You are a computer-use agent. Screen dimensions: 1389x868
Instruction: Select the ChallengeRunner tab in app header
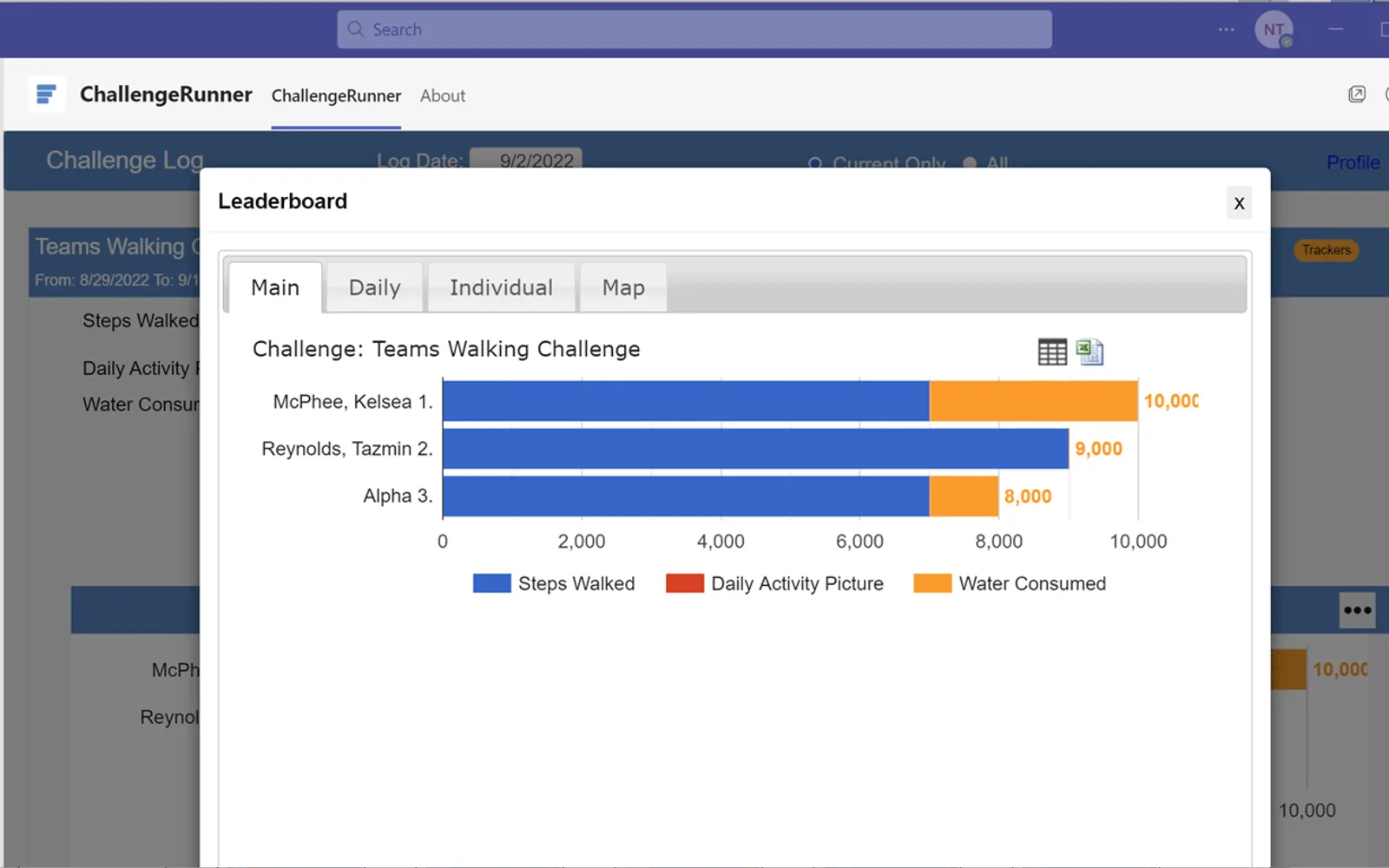[x=336, y=95]
